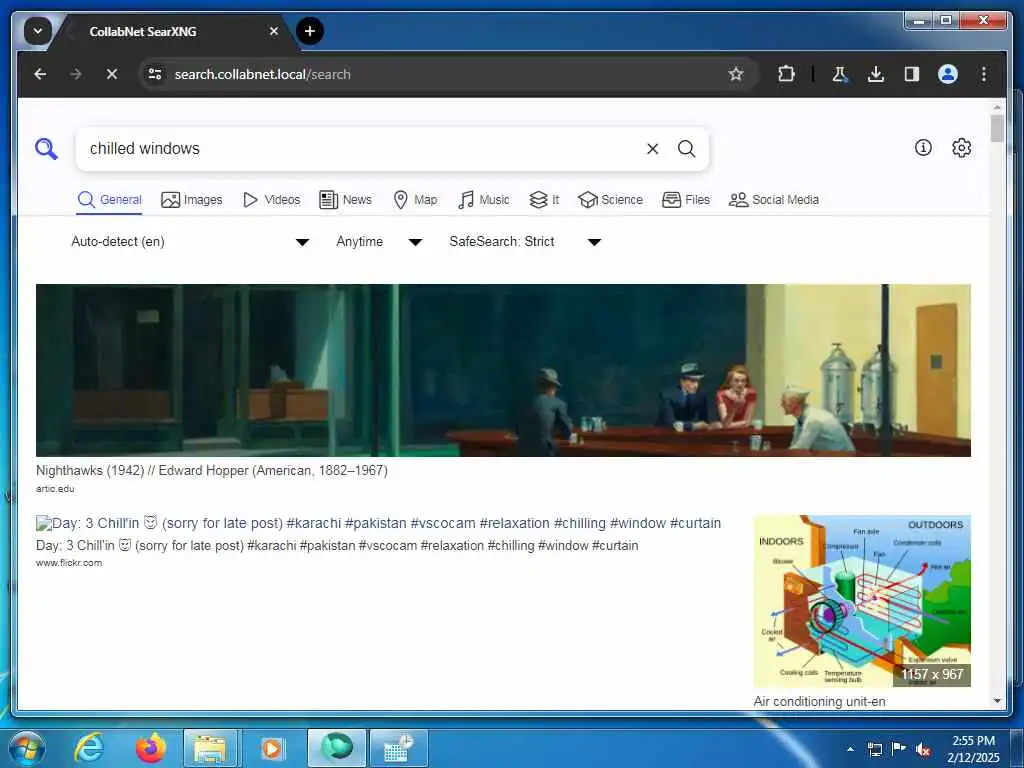Click the page vertical scrollbar thumb

997,128
